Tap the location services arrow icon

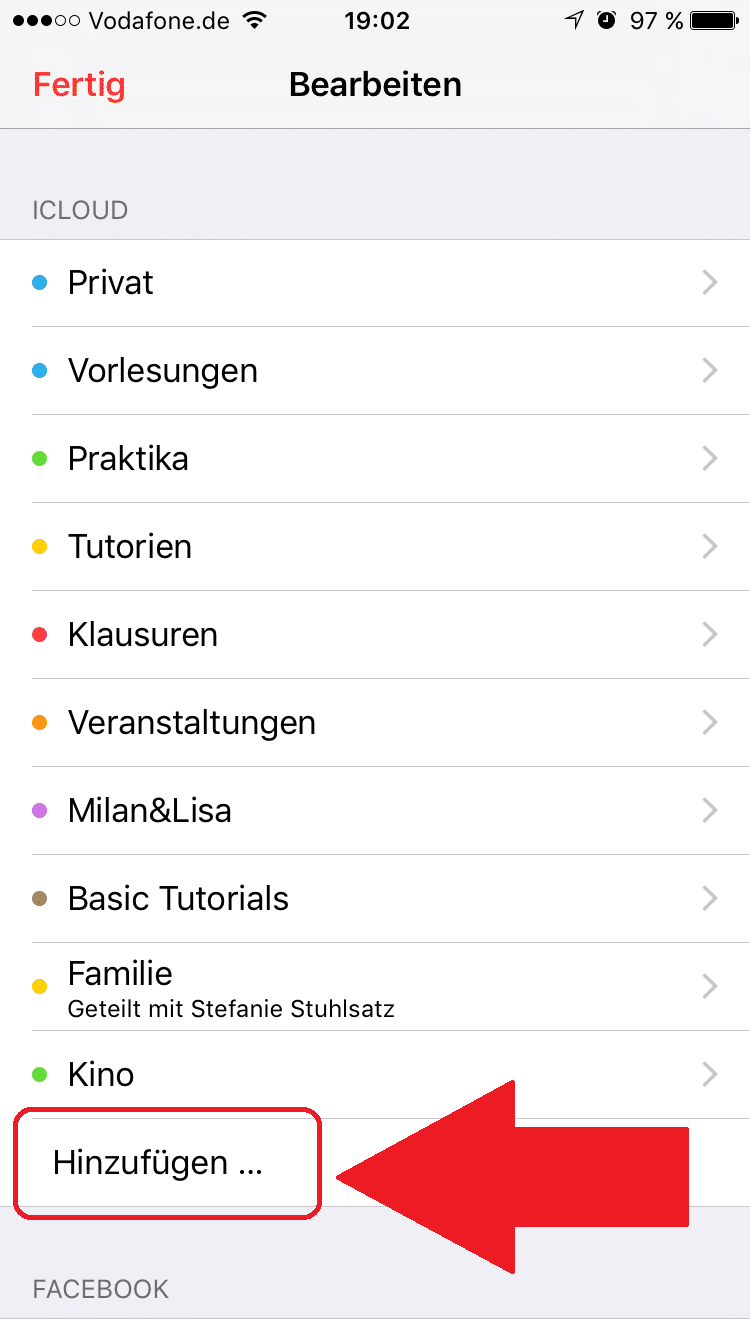pyautogui.click(x=574, y=20)
